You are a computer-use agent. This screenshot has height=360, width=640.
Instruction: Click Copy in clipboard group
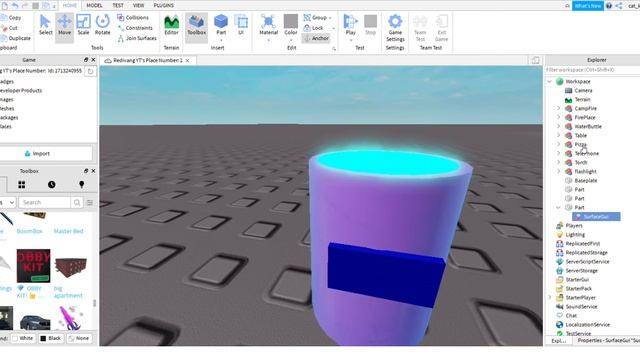(11, 18)
